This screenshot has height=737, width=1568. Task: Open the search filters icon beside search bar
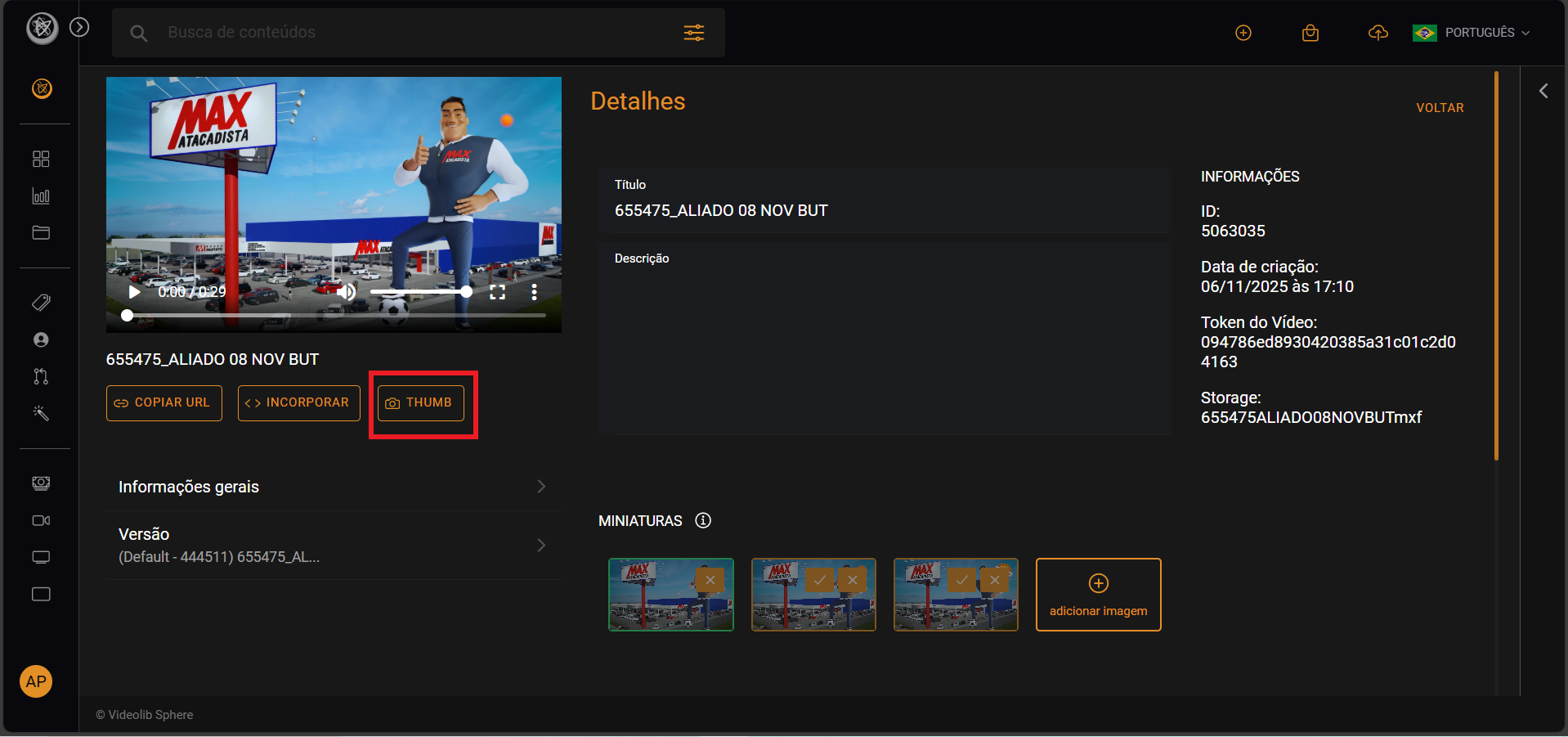(x=694, y=33)
